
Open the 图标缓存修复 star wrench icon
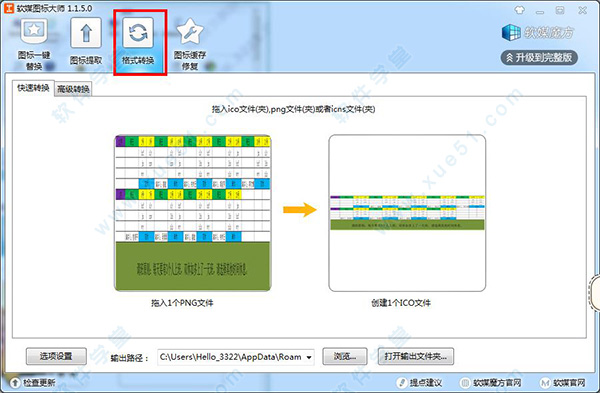190,32
